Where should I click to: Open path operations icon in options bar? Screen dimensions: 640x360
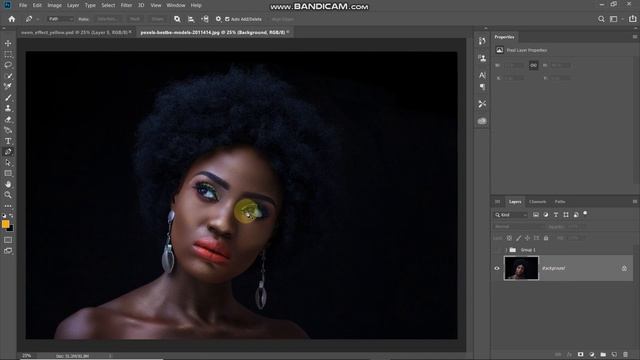pyautogui.click(x=177, y=19)
